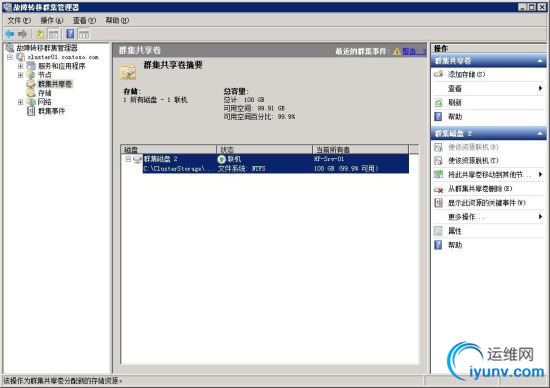Click the 服务和应用程序 tree icon
550x388 pixels.
click(x=31, y=66)
